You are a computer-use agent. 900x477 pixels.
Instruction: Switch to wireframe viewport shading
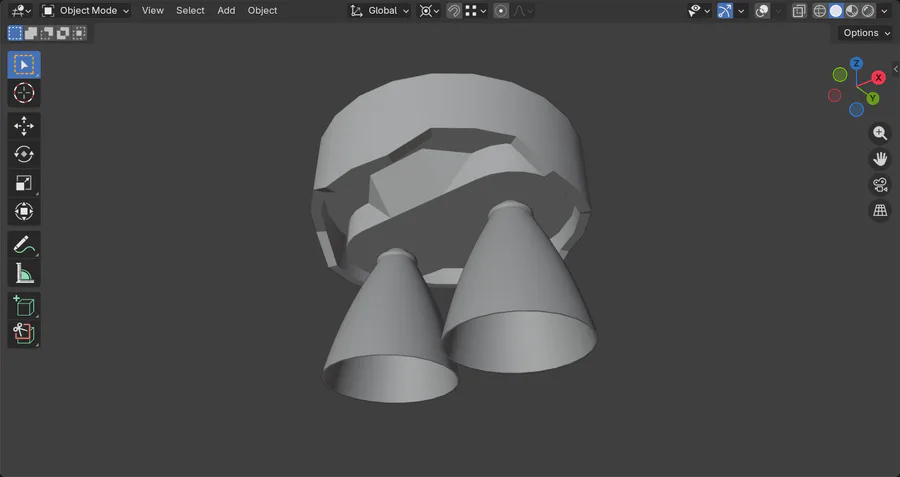point(820,10)
